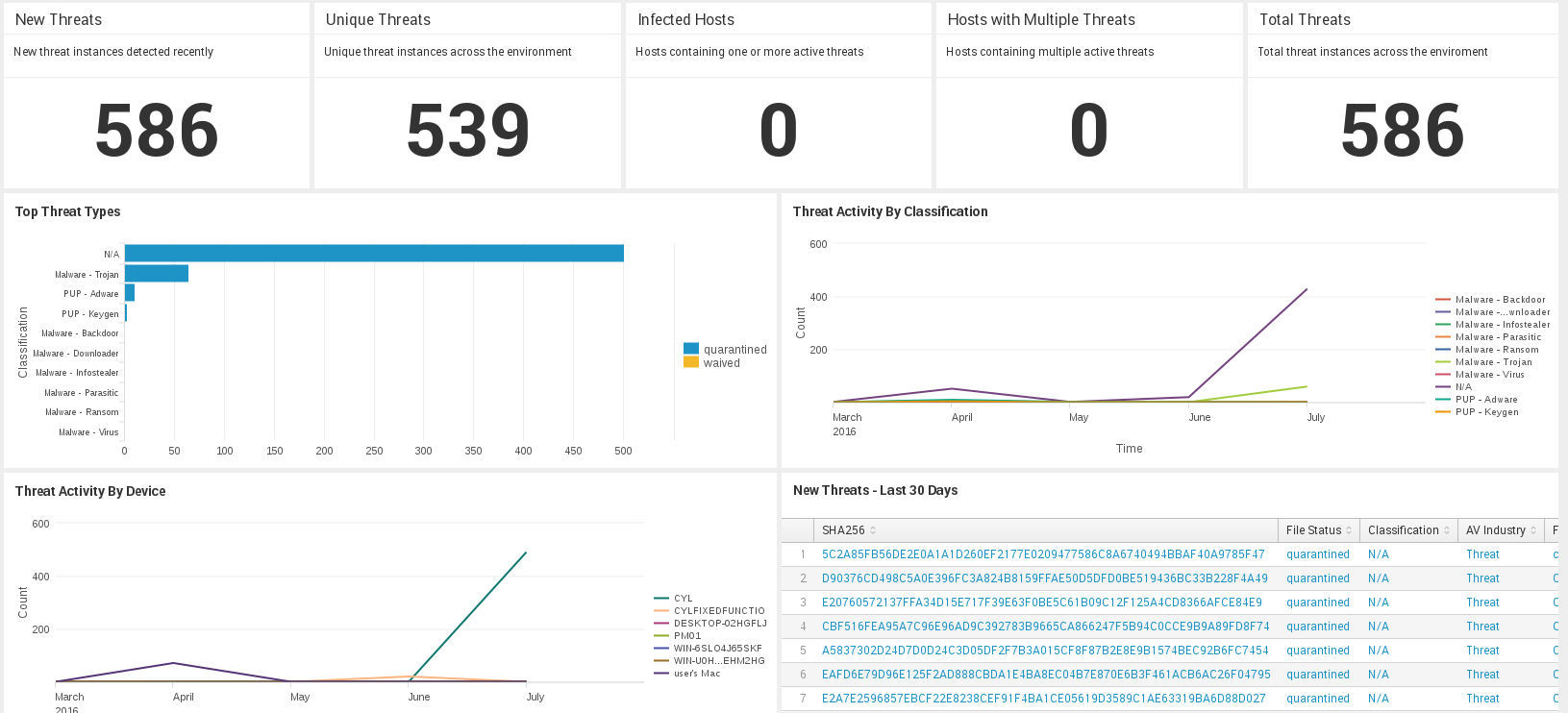Click quarantined status in row 1

[x=1318, y=554]
